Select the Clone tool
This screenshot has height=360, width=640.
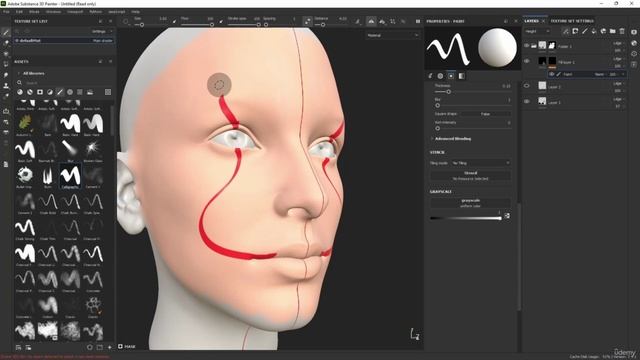point(6,86)
